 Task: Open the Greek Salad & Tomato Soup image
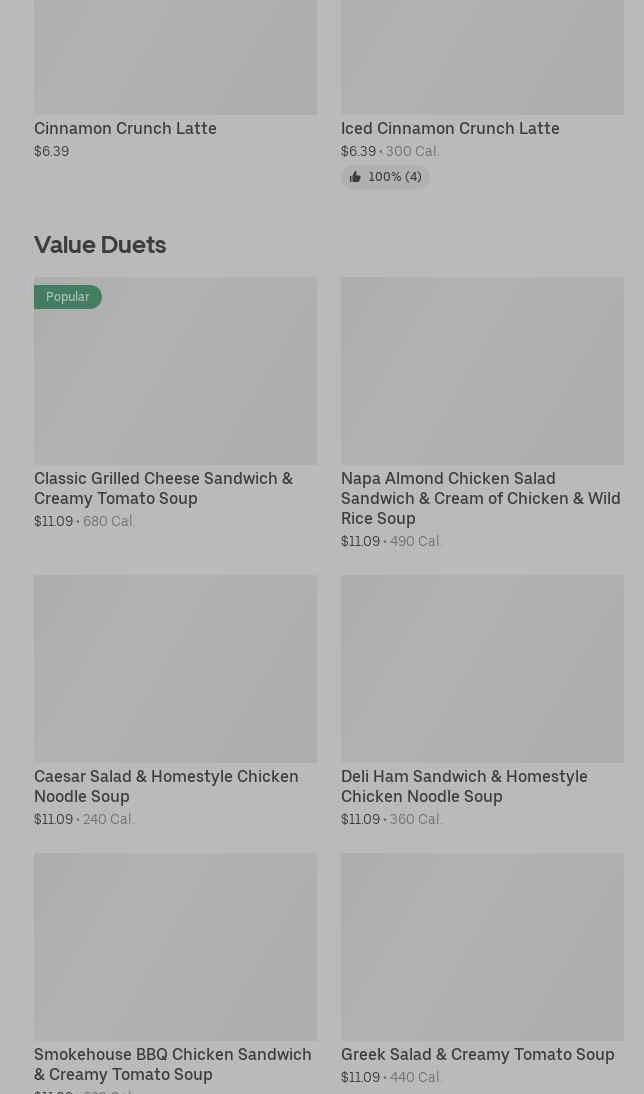click(482, 946)
